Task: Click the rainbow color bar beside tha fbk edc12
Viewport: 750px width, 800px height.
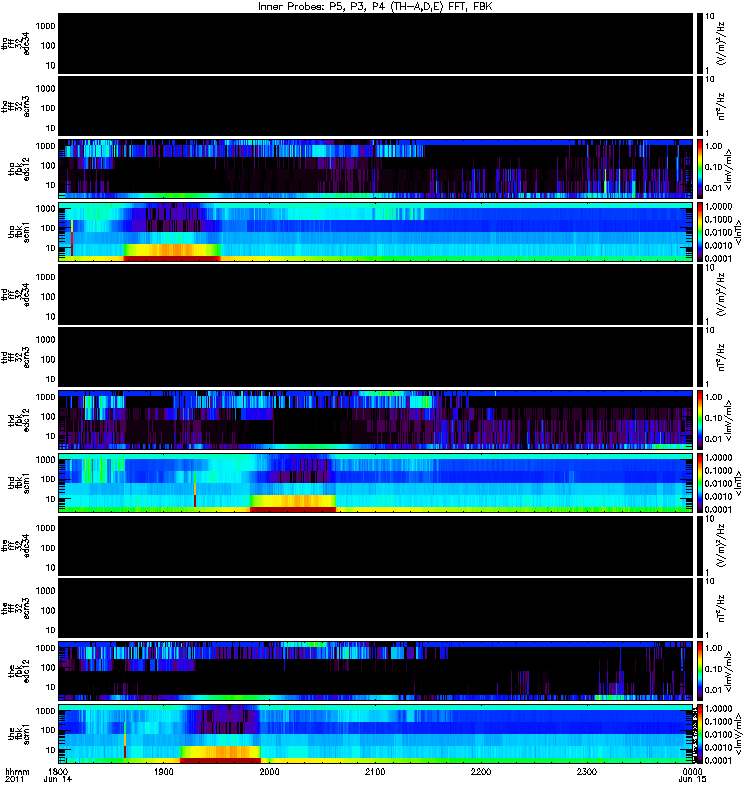Action: (x=699, y=169)
